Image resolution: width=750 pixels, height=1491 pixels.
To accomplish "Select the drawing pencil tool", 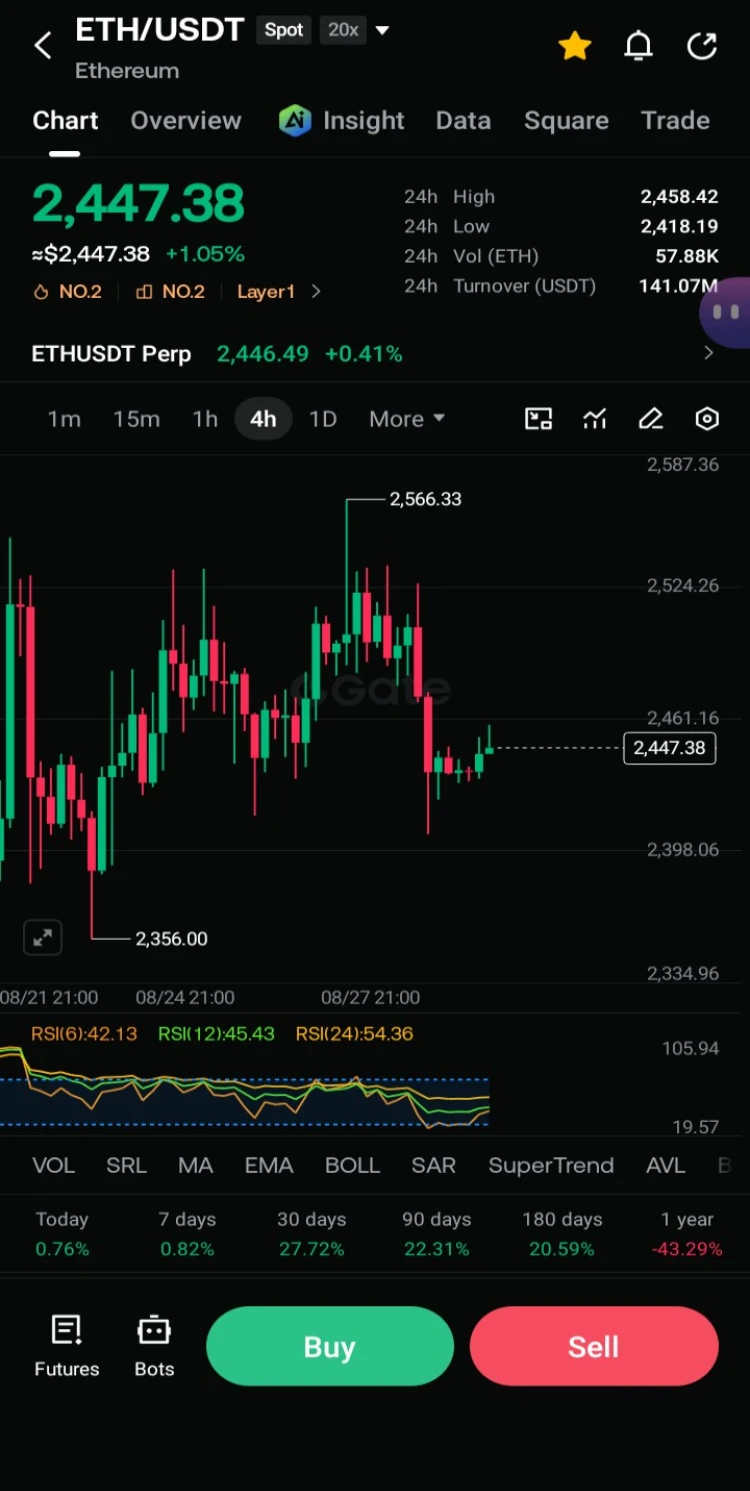I will click(x=651, y=419).
